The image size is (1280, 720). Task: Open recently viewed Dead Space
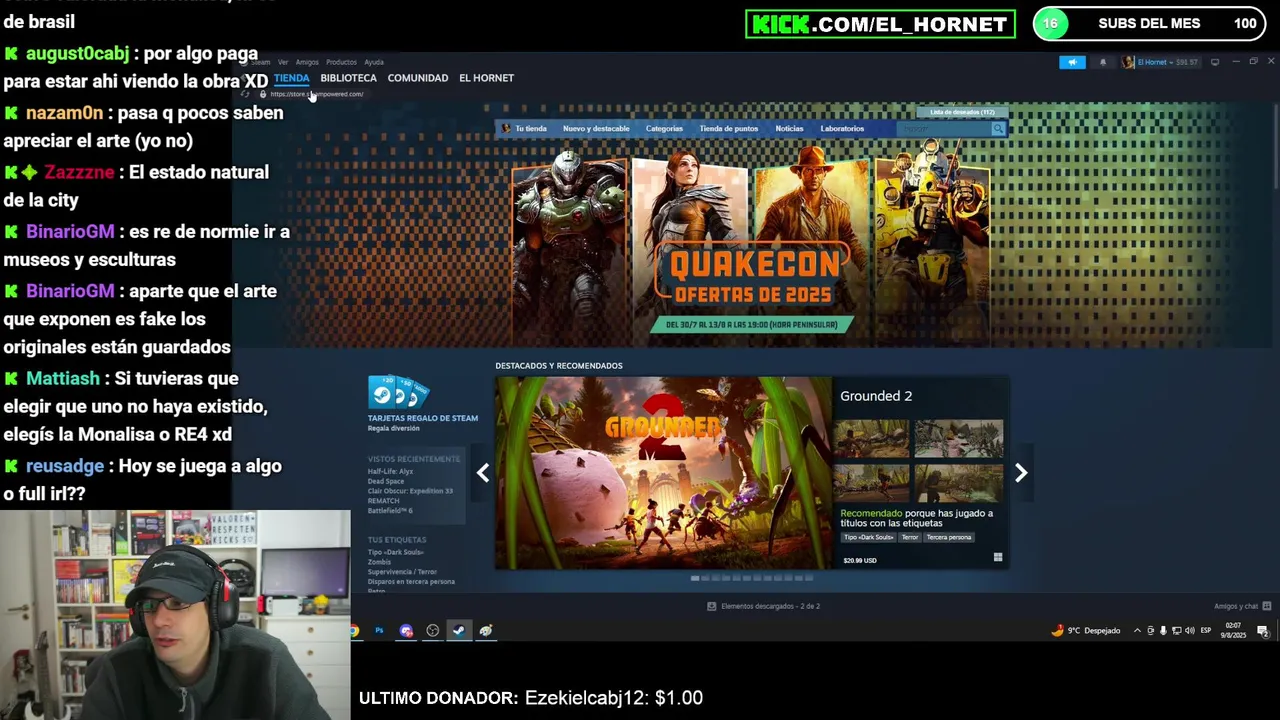click(385, 482)
